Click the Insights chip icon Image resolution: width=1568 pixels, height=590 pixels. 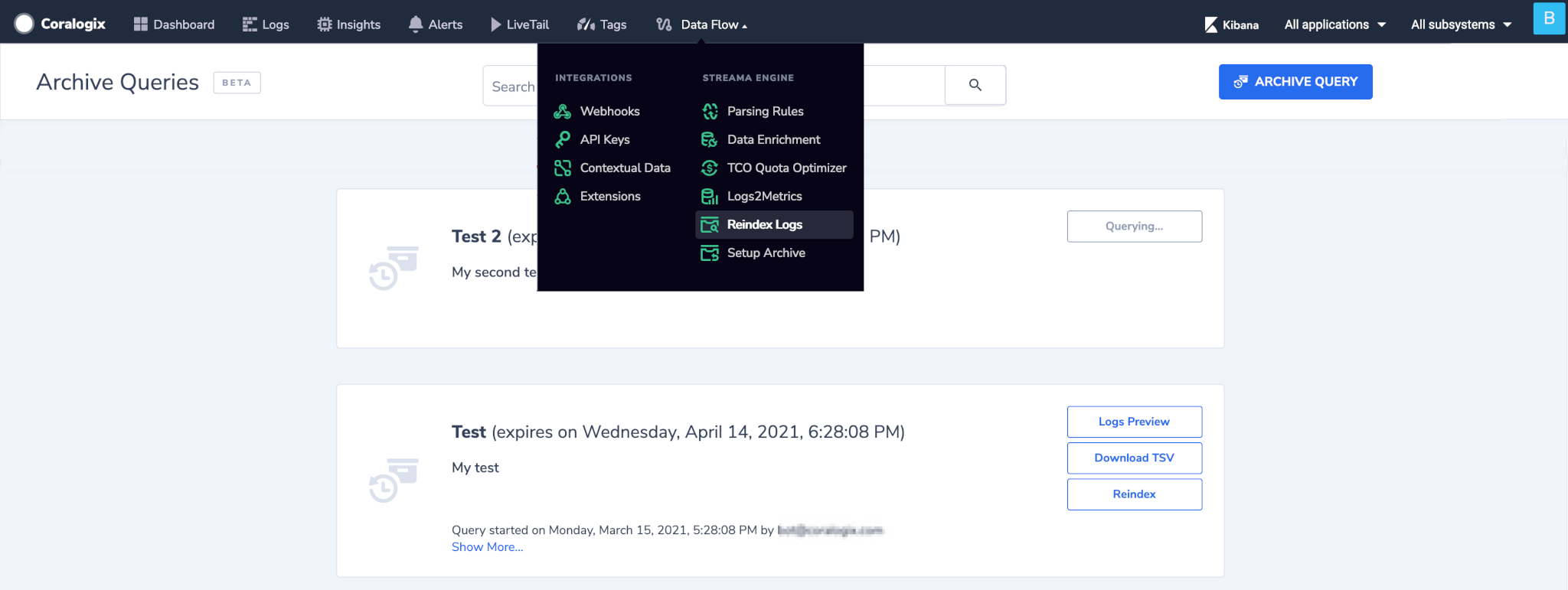(325, 24)
